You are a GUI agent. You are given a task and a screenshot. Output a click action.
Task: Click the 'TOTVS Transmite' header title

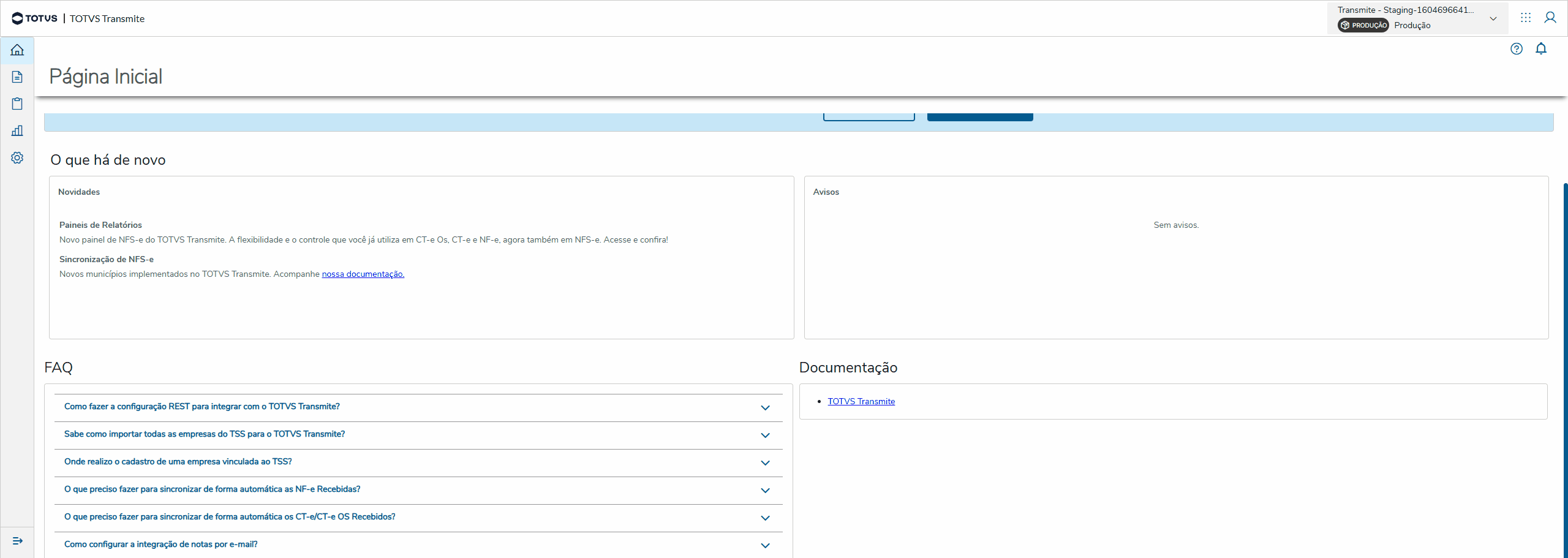tap(107, 18)
